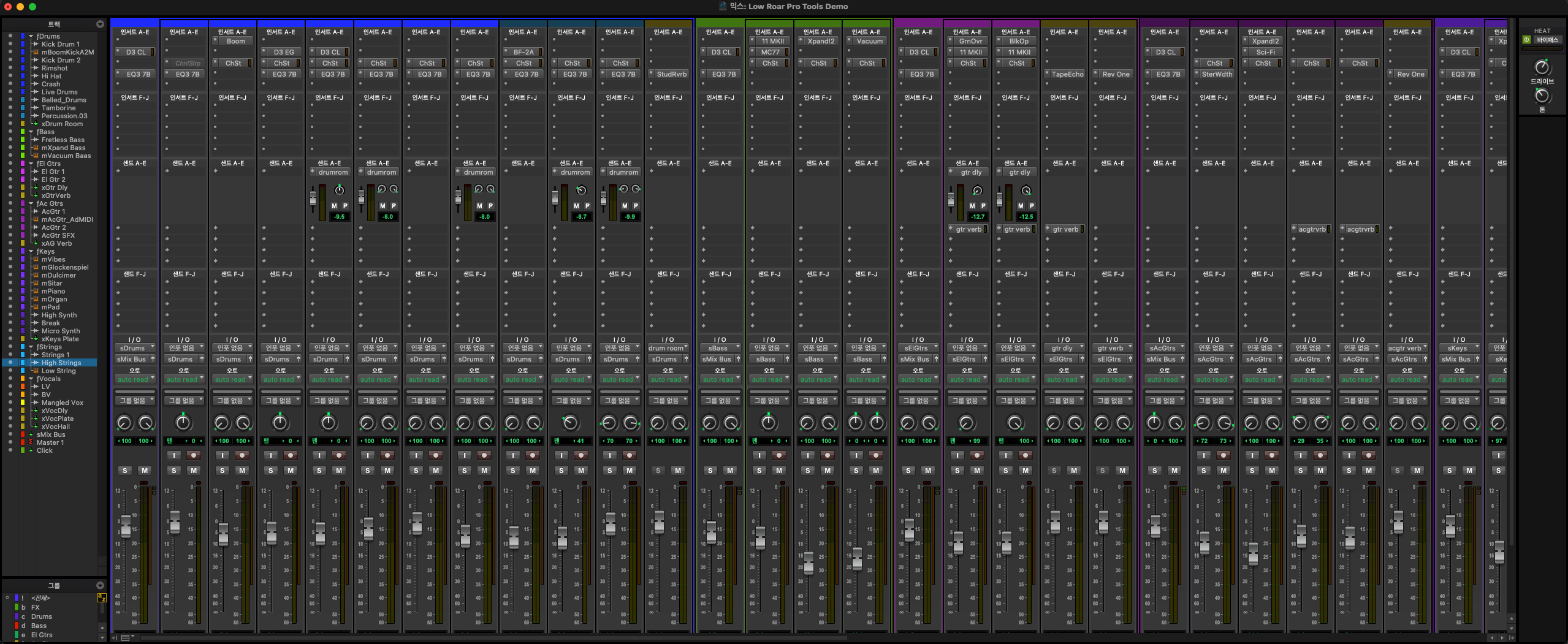Mute the gtr dly send showing -12.5
This screenshot has width=1568, height=644.
(1021, 206)
